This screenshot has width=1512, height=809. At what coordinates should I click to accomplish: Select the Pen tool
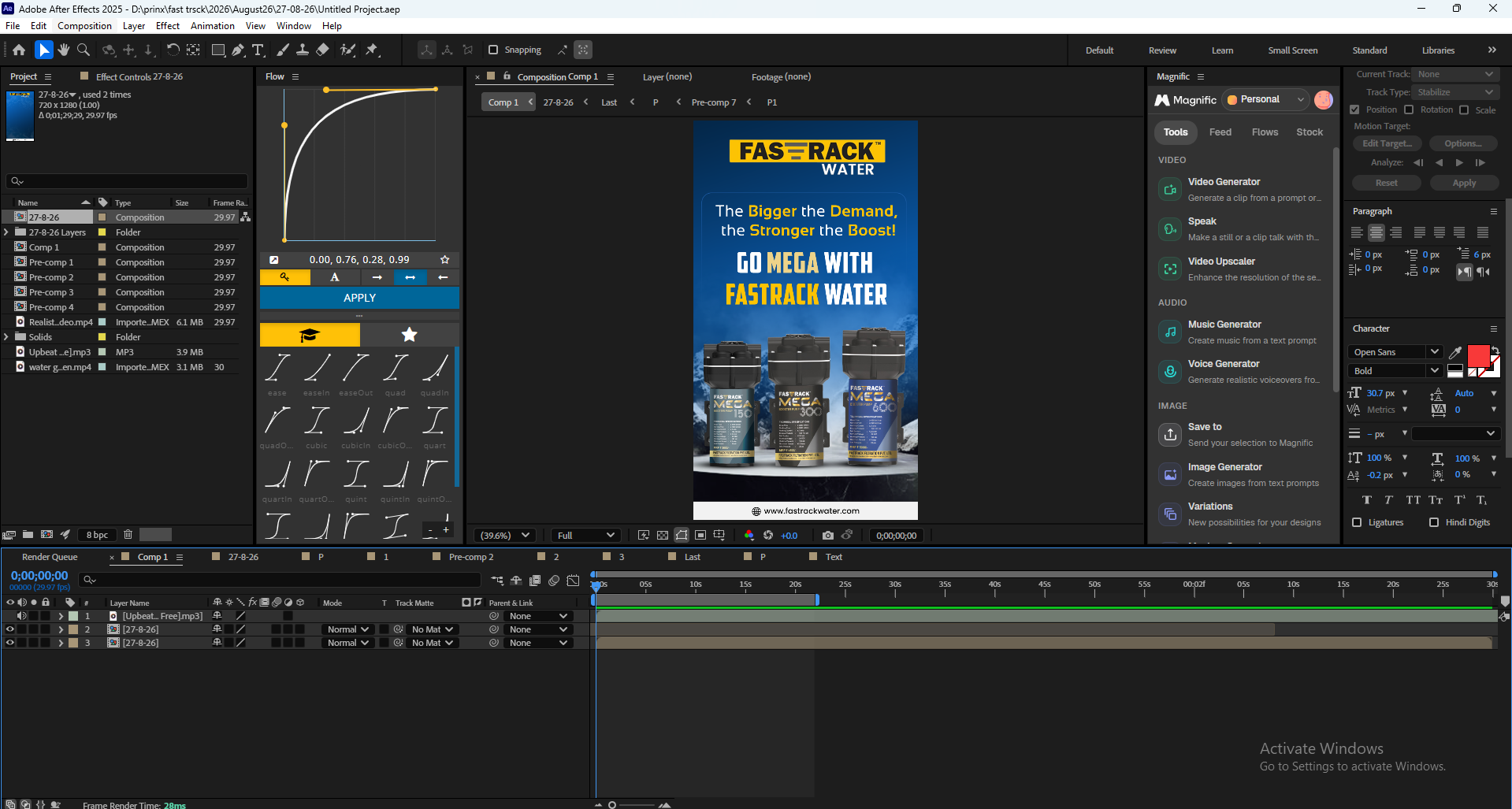coord(238,50)
